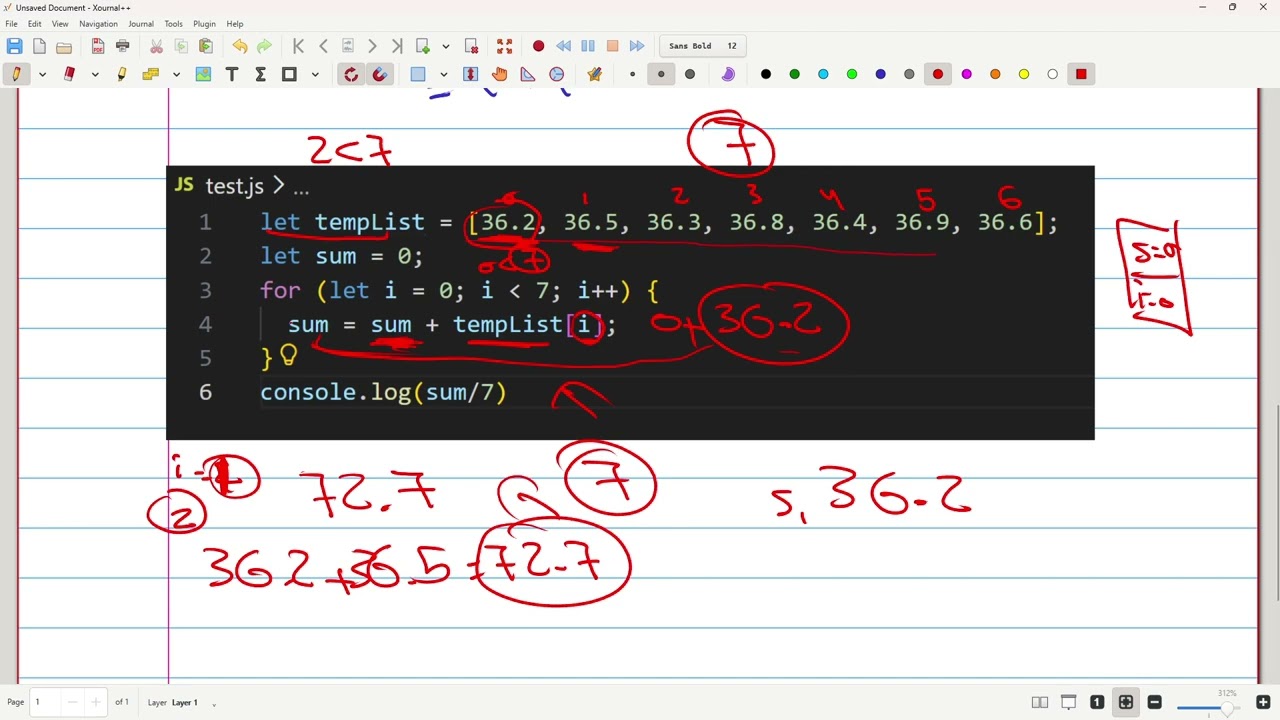Go to the first page
1280x720 pixels.
298,46
